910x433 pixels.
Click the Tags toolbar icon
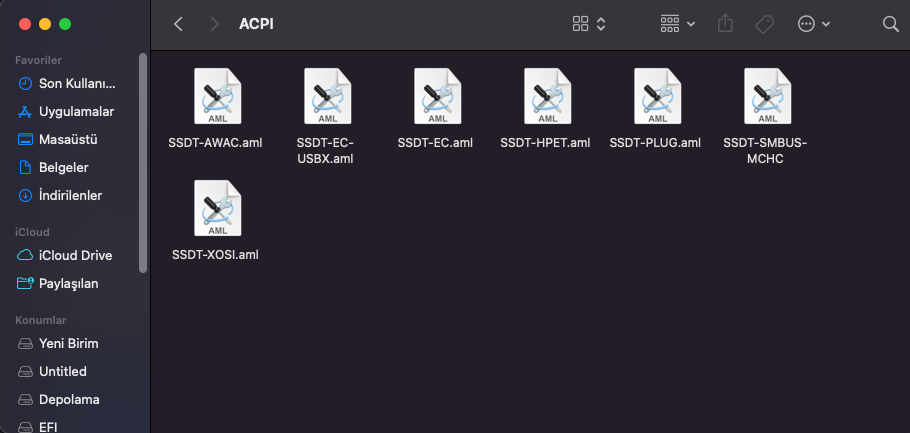764,24
